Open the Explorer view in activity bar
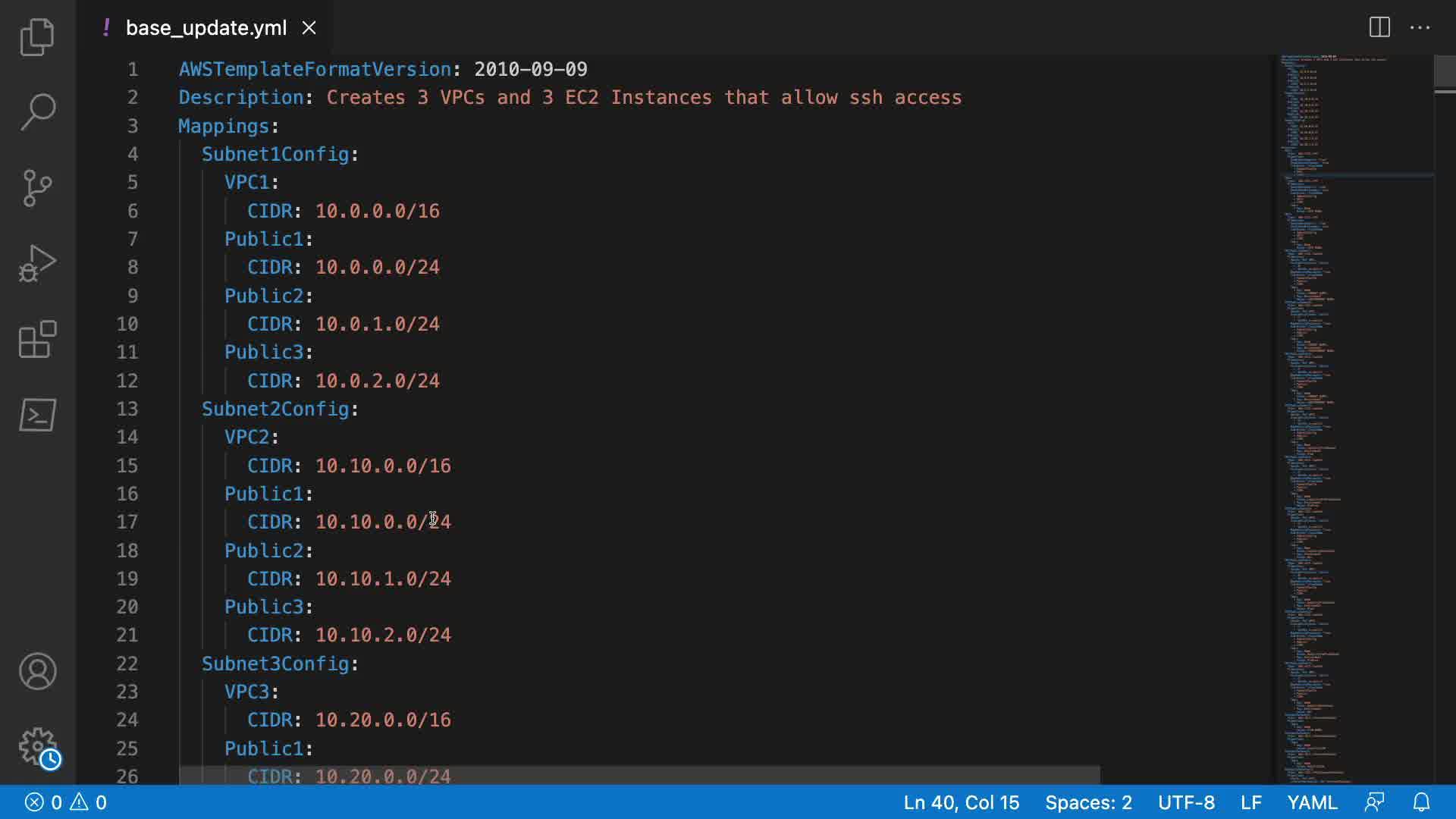1456x819 pixels. (x=37, y=36)
